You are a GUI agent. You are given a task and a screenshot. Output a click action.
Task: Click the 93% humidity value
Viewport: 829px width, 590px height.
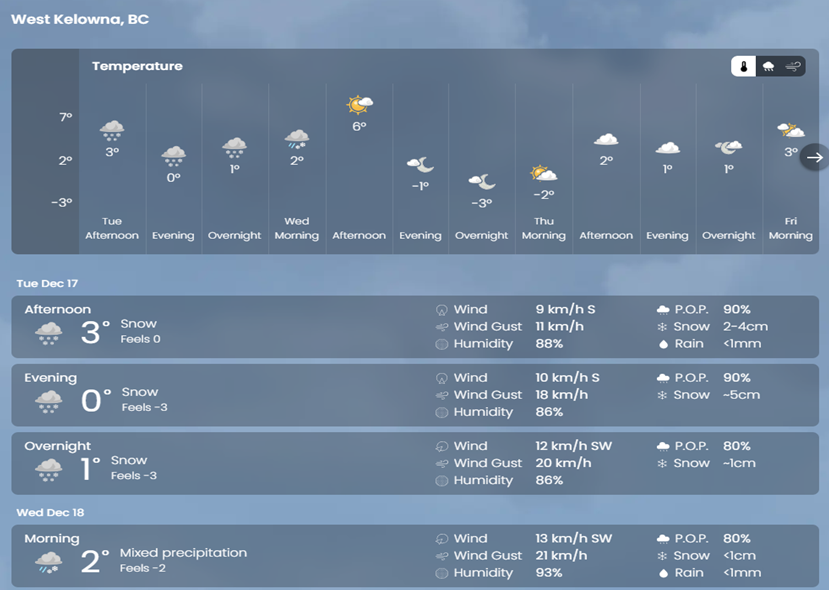(549, 573)
